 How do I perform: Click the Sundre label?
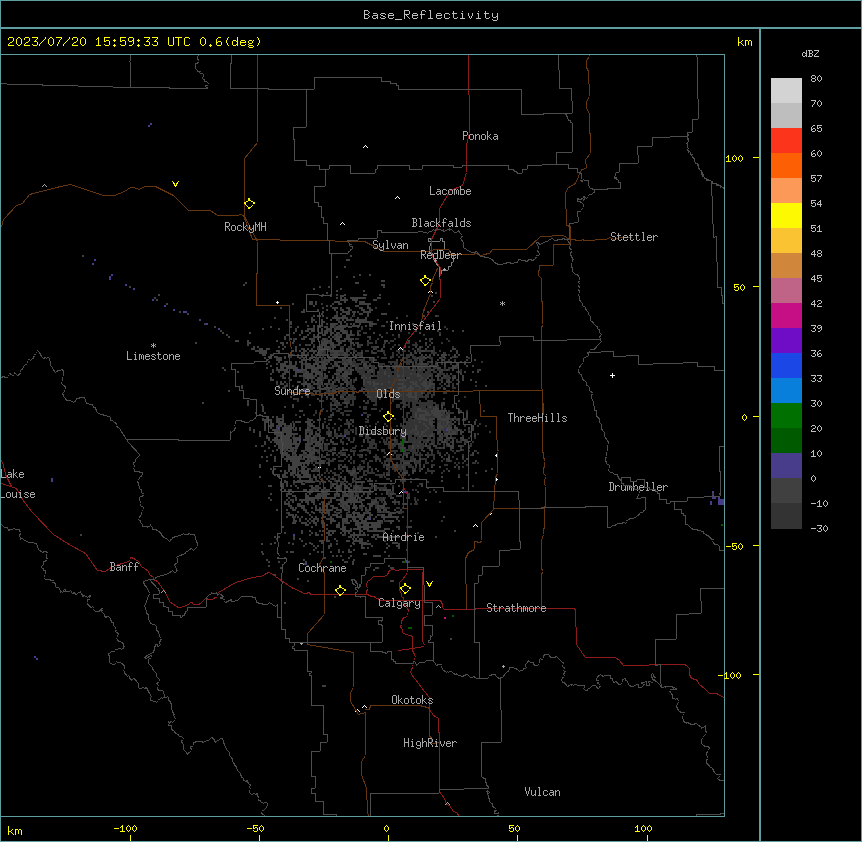coord(292,391)
